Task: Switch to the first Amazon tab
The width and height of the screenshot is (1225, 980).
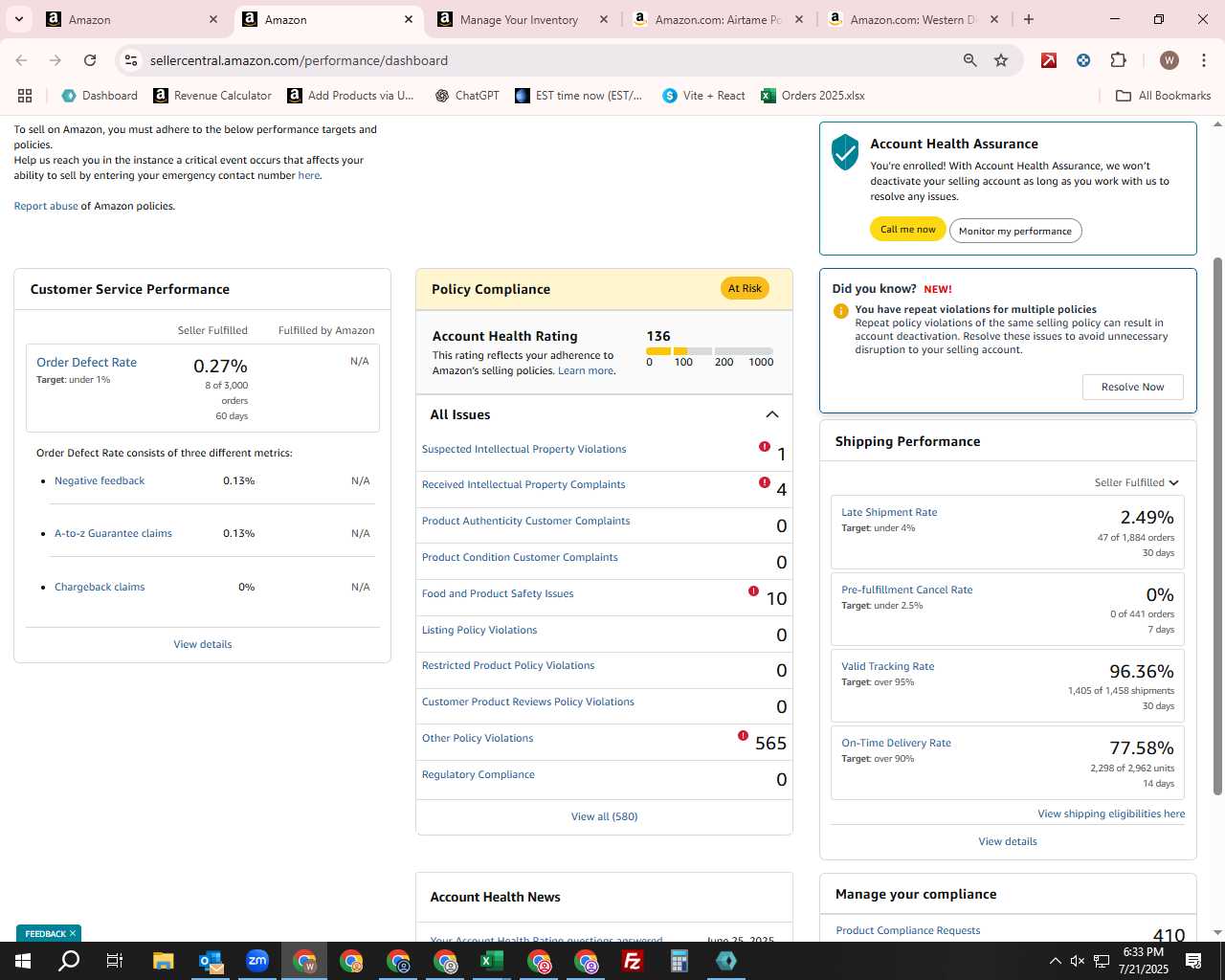Action: click(x=131, y=19)
